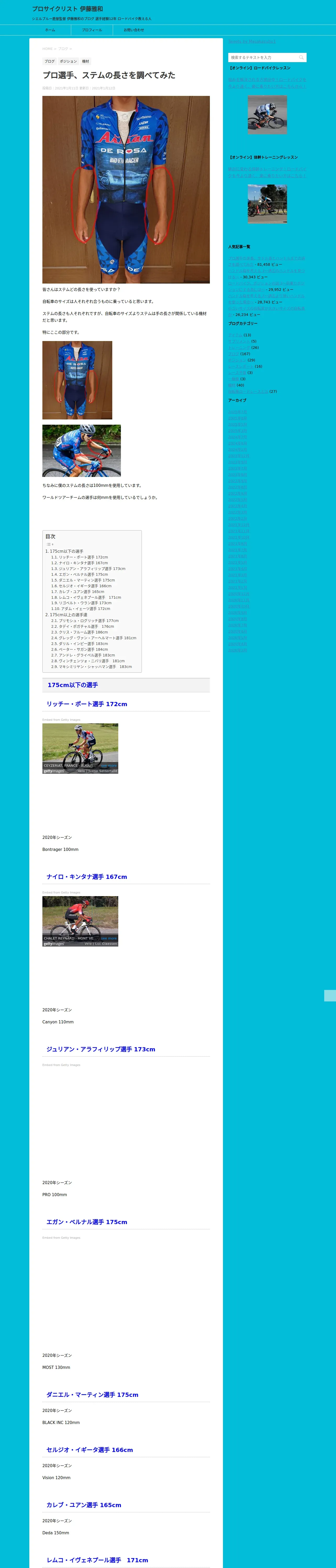Jump to 2. 175cm以上の選手達 in contents

point(66,615)
